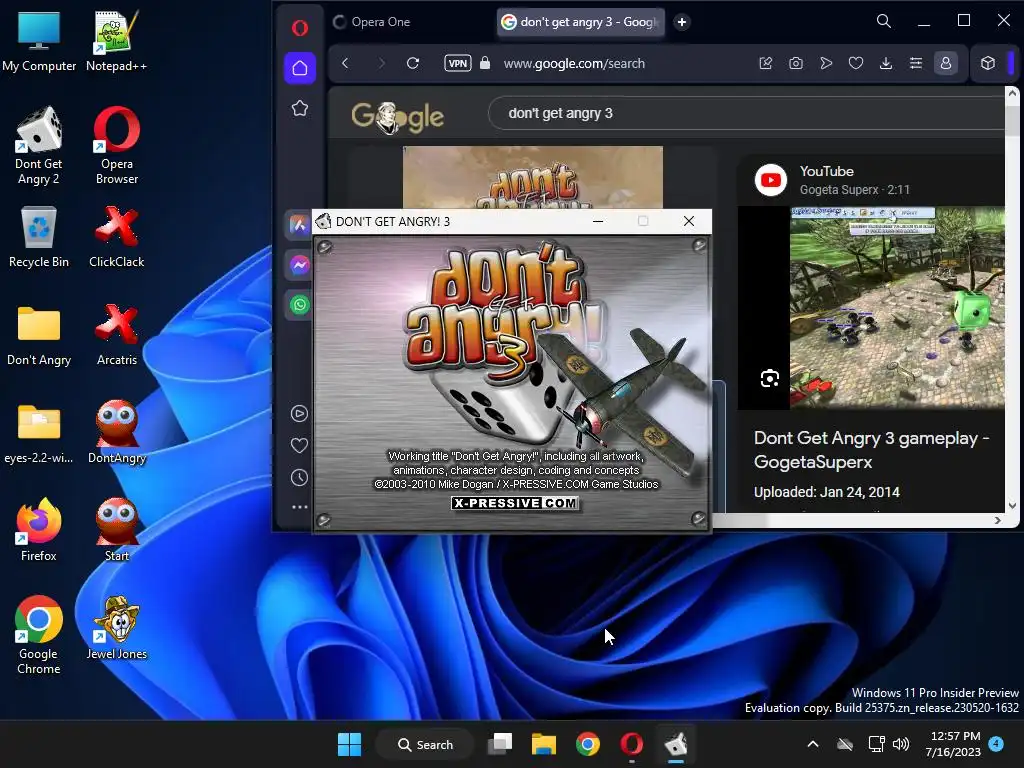The height and width of the screenshot is (768, 1024).
Task: Open the Don't Angry folder
Action: coord(39,334)
